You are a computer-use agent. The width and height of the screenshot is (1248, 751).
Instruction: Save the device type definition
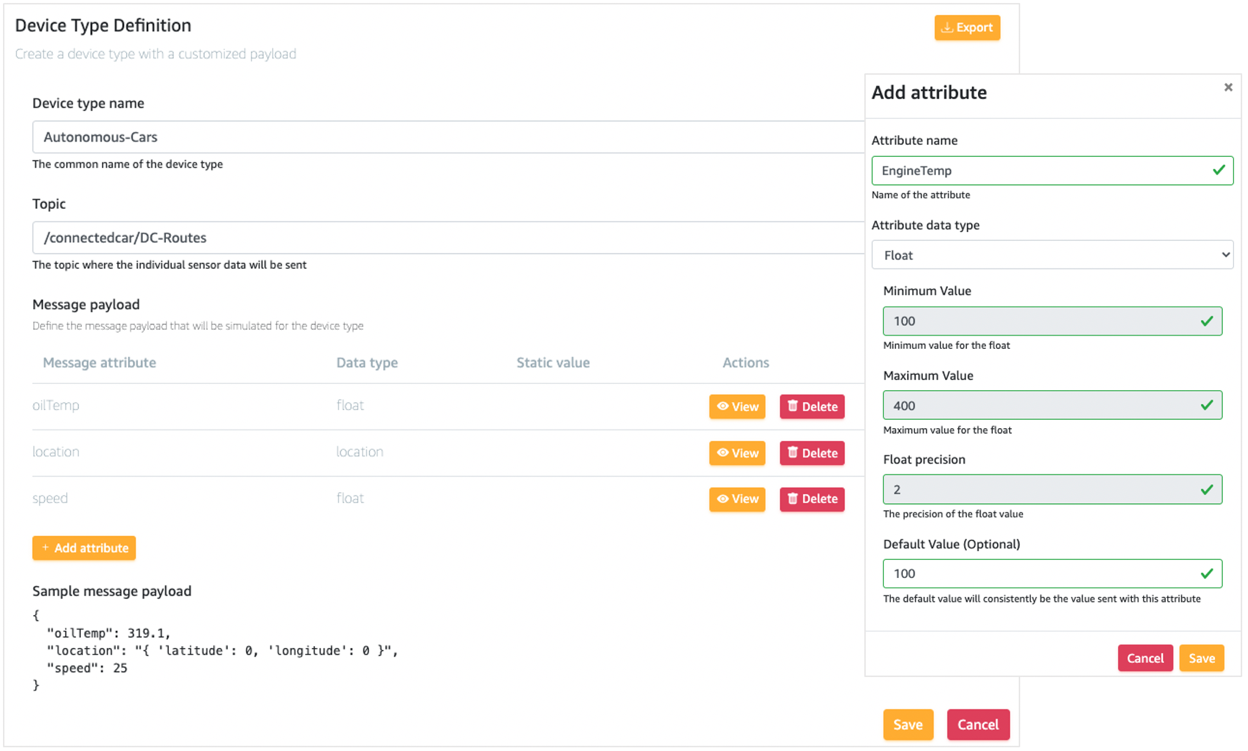(x=908, y=724)
